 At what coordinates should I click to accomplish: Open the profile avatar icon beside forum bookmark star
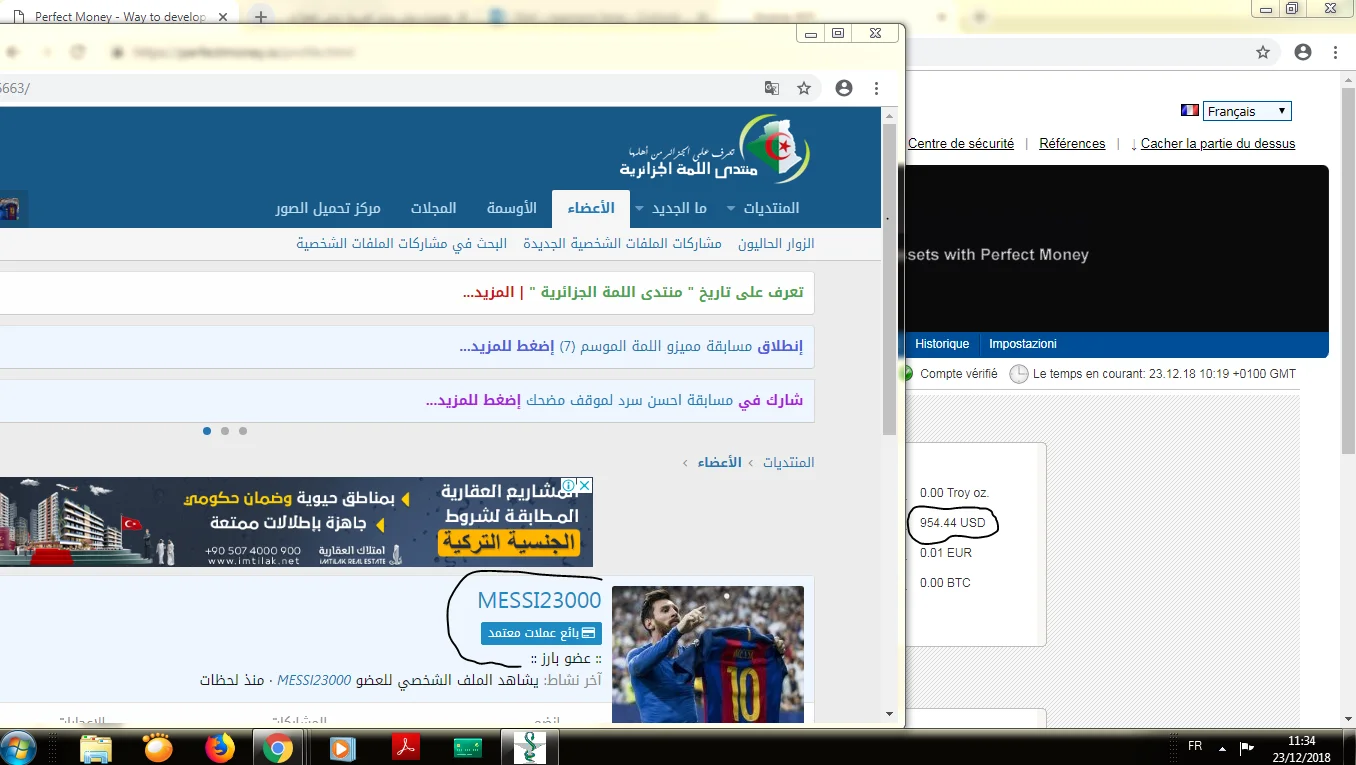(x=844, y=88)
